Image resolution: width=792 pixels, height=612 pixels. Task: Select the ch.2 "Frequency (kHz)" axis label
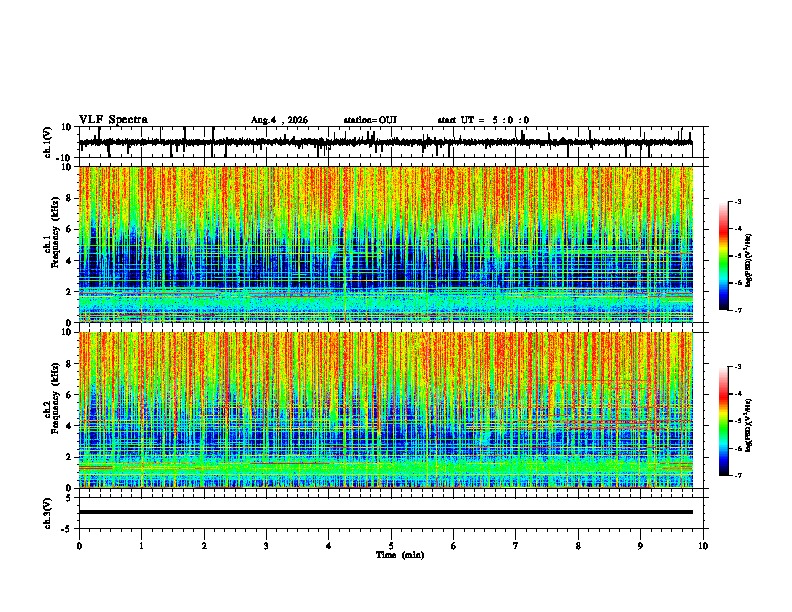(x=55, y=398)
